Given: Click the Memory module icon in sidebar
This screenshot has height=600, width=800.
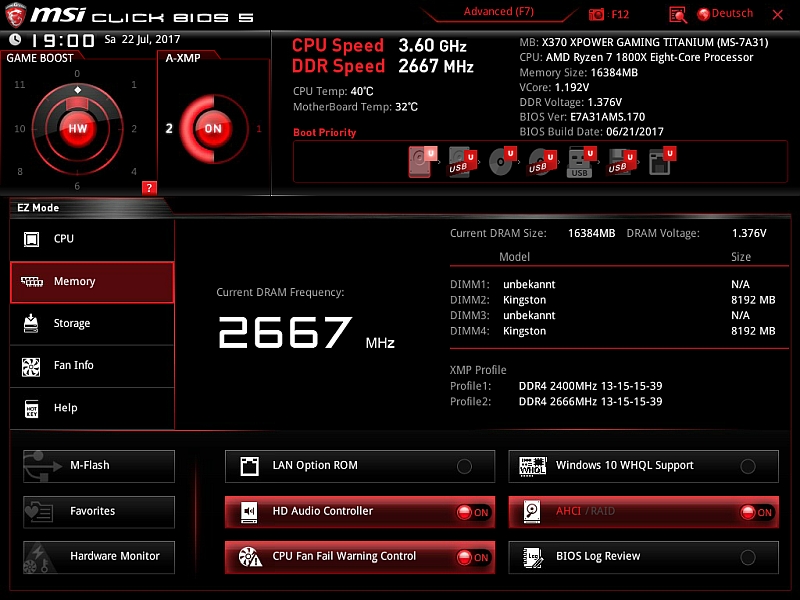Looking at the screenshot, I should click(32, 282).
